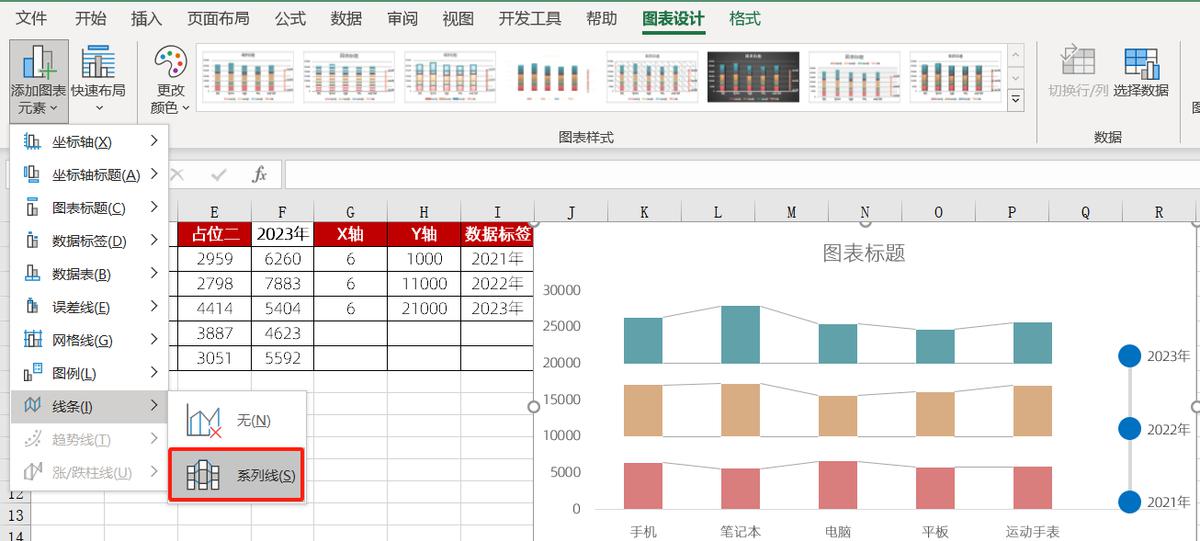Click the expand arrow beside 坐标轴(X)
Image resolution: width=1200 pixels, height=541 pixels.
154,141
